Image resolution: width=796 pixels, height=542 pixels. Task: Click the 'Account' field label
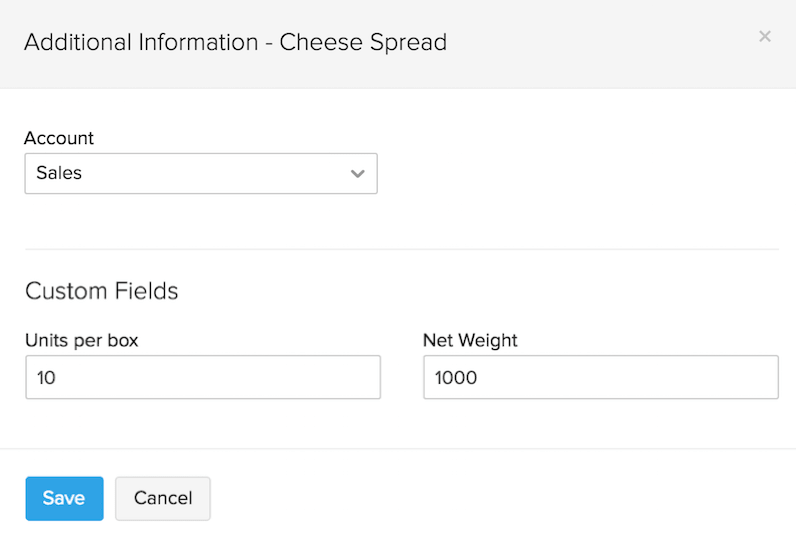59,139
